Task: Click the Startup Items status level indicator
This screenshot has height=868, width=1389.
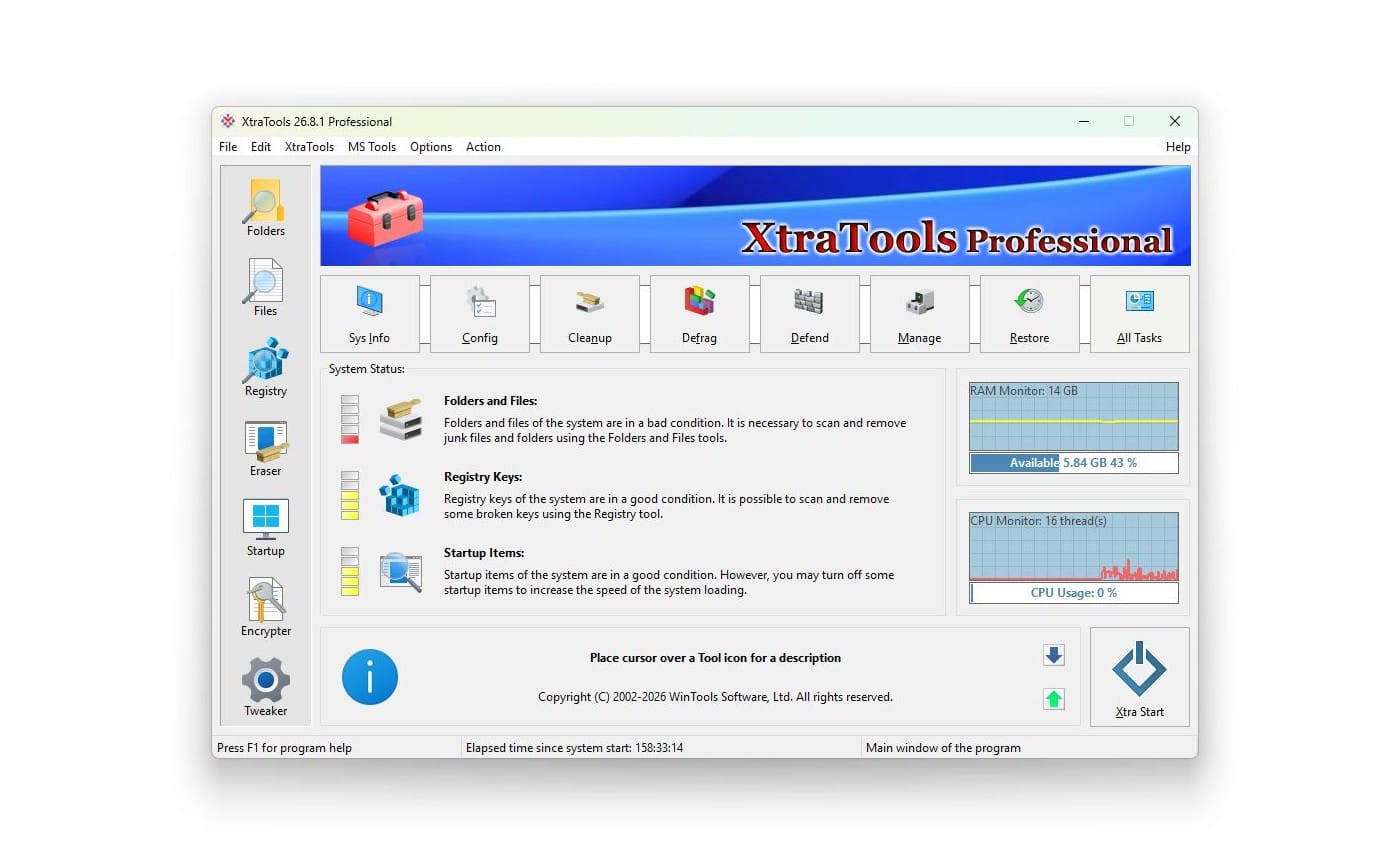Action: tap(350, 572)
